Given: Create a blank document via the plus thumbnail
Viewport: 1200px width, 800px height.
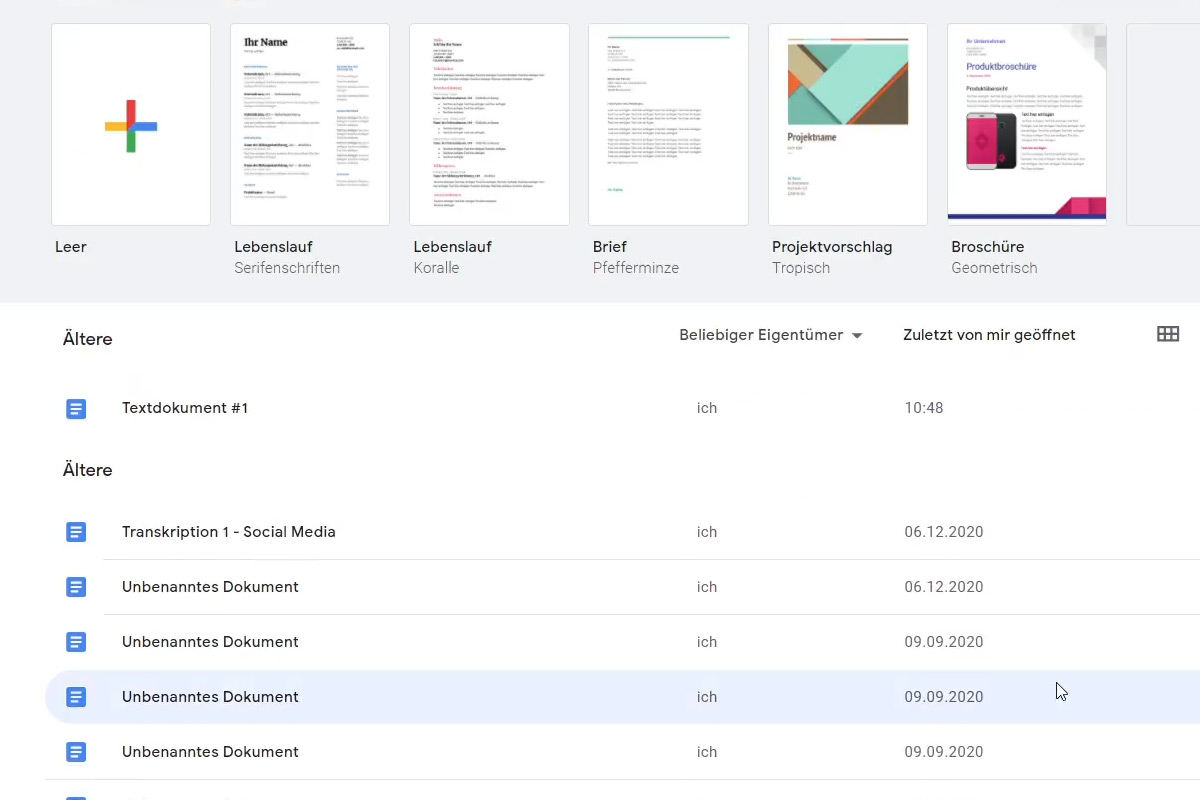Looking at the screenshot, I should point(131,125).
